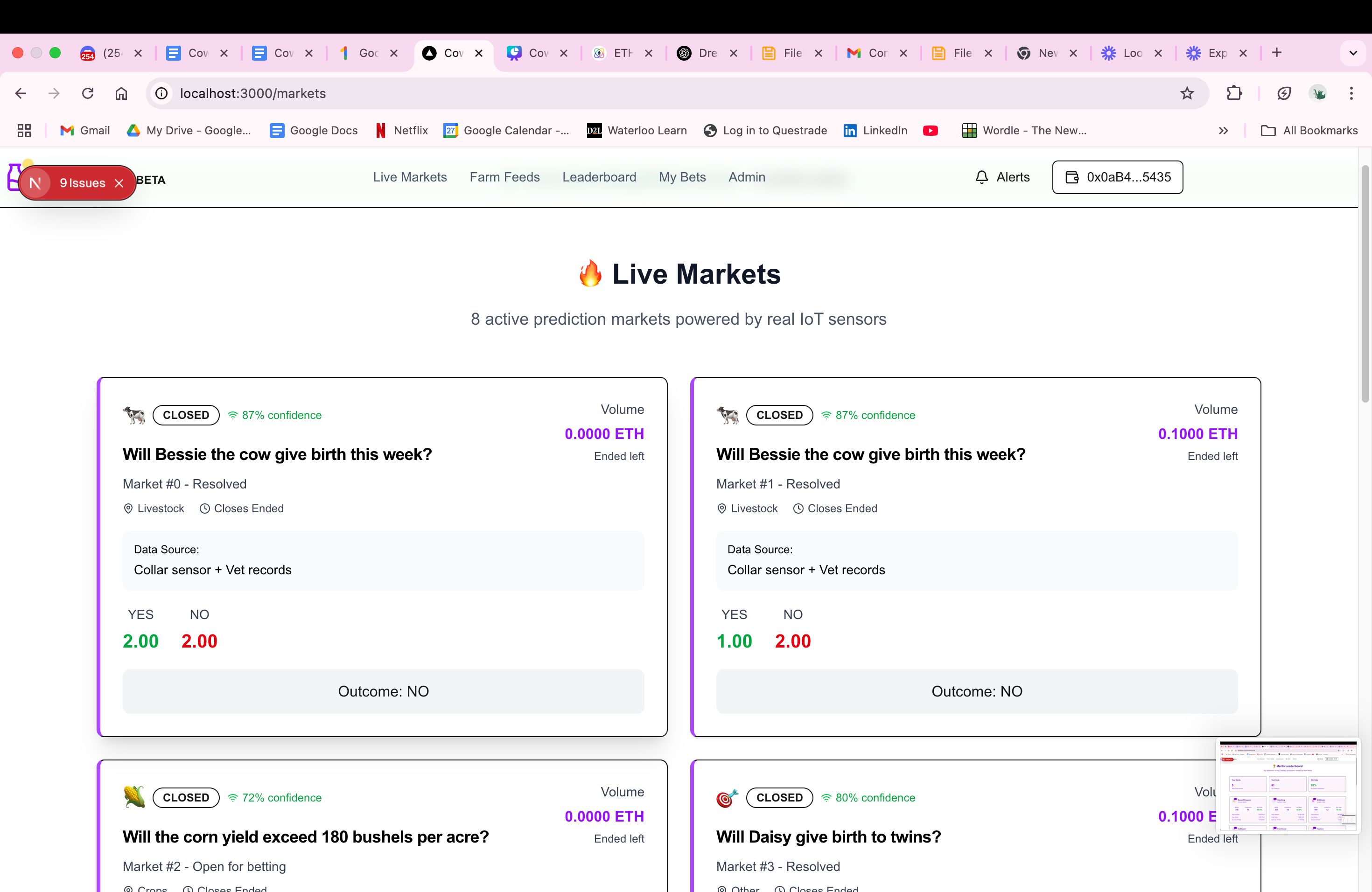This screenshot has width=1372, height=892.
Task: Switch to the Exp browser tab
Action: click(x=1217, y=53)
